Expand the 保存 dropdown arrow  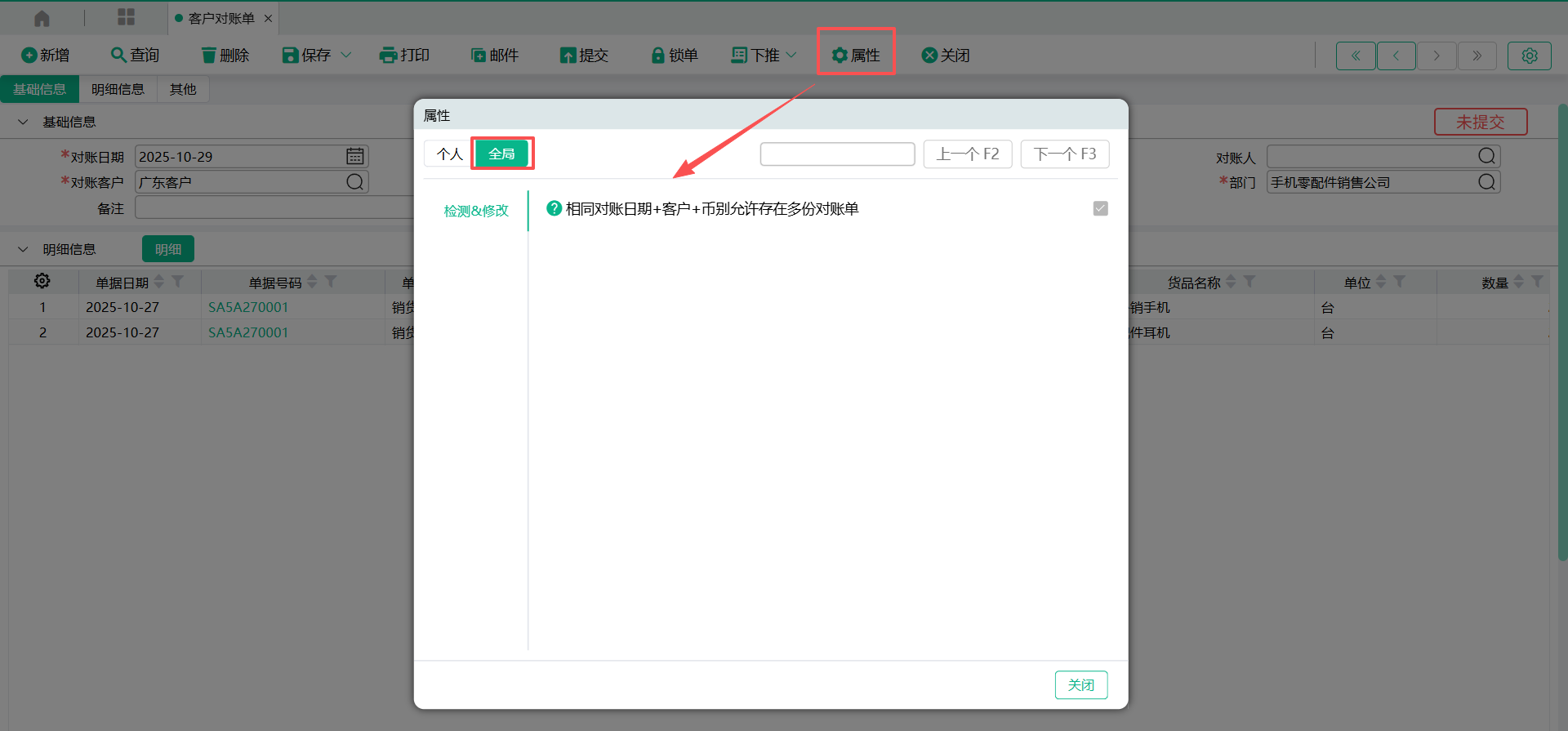[x=346, y=55]
